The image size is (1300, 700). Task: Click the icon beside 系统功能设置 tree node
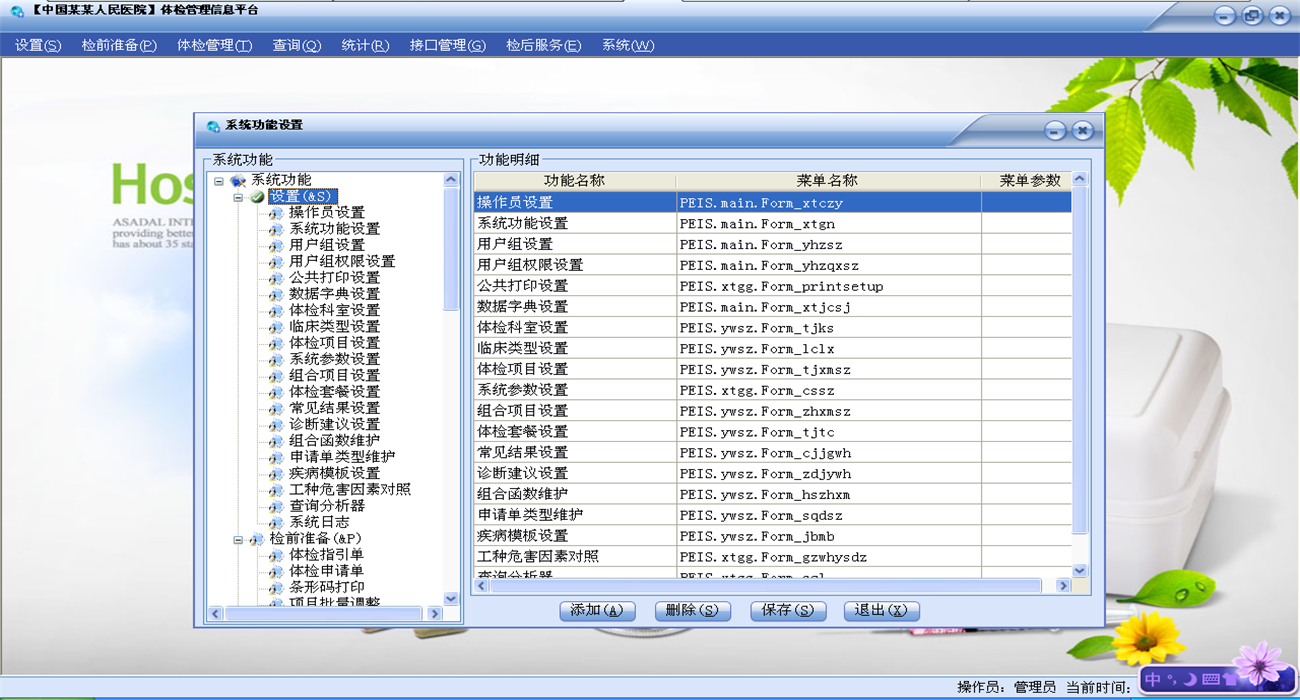click(276, 229)
